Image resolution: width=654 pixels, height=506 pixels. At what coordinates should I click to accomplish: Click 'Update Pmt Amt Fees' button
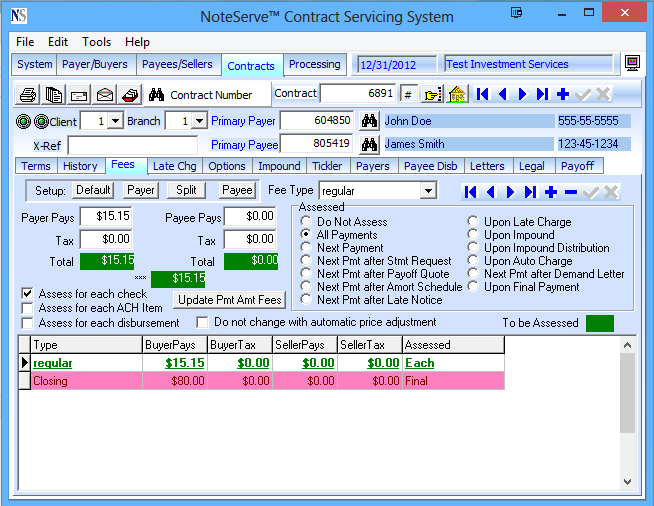(x=229, y=300)
